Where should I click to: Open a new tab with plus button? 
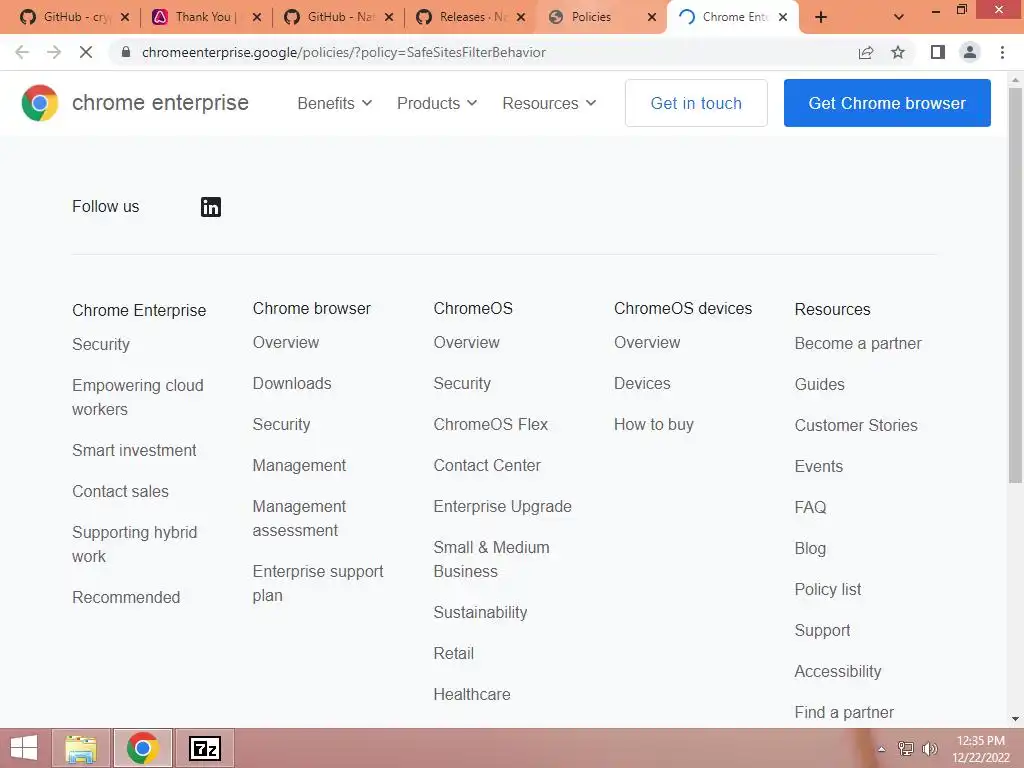click(x=821, y=18)
